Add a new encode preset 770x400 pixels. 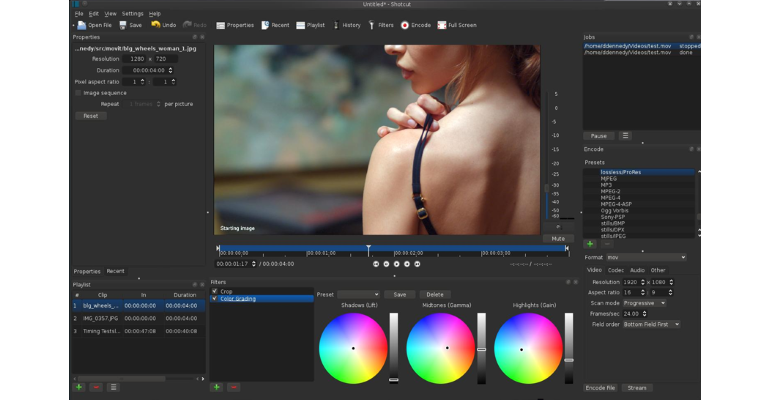point(590,244)
